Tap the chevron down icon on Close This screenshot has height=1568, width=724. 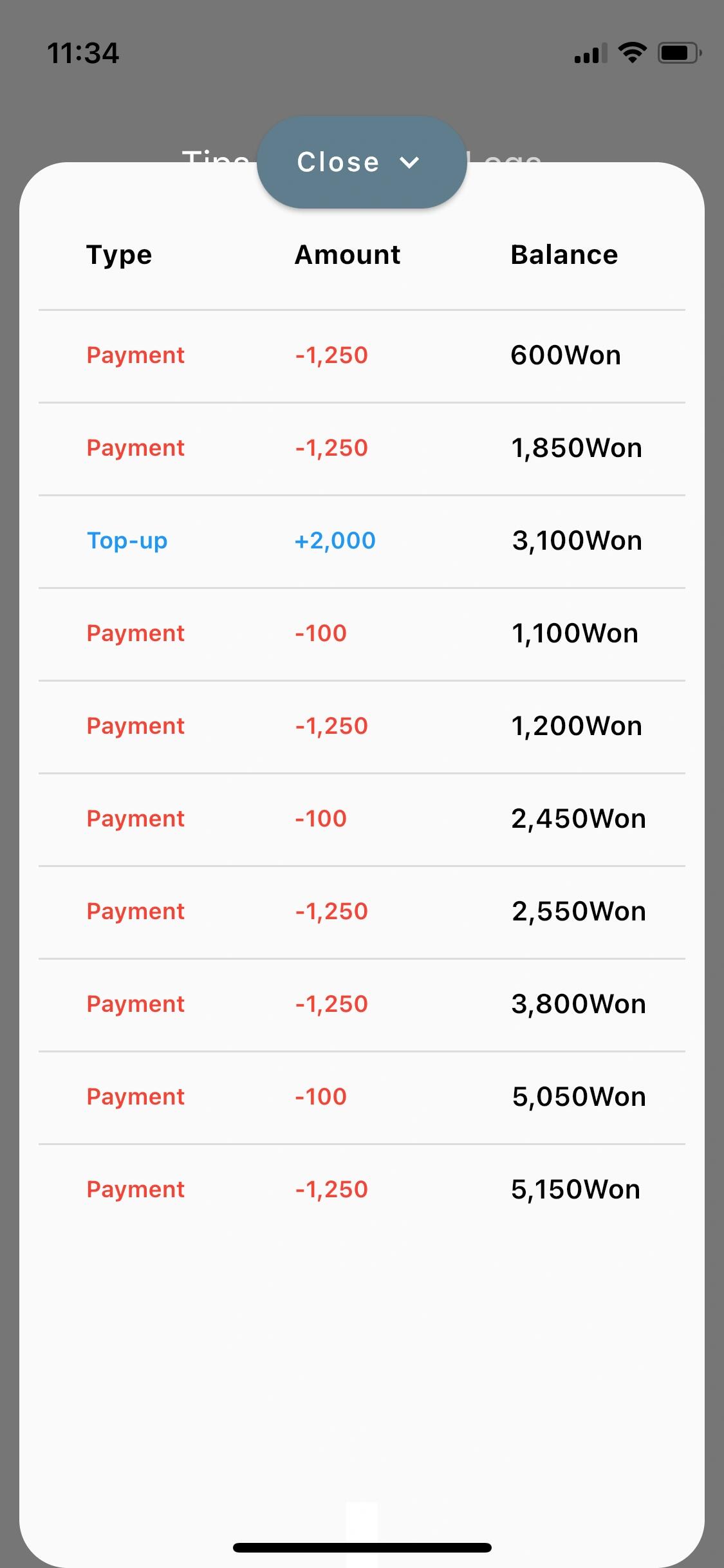409,162
